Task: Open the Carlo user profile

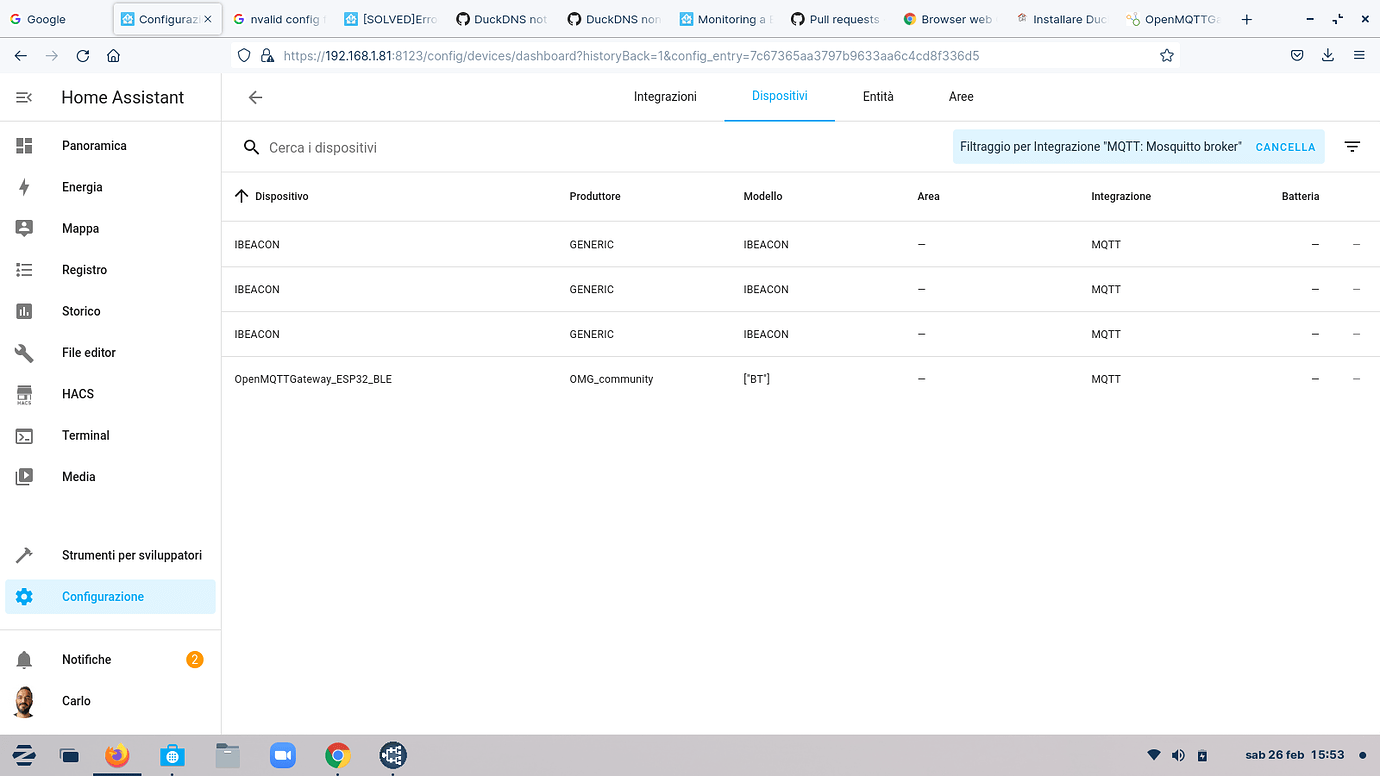Action: click(x=76, y=701)
